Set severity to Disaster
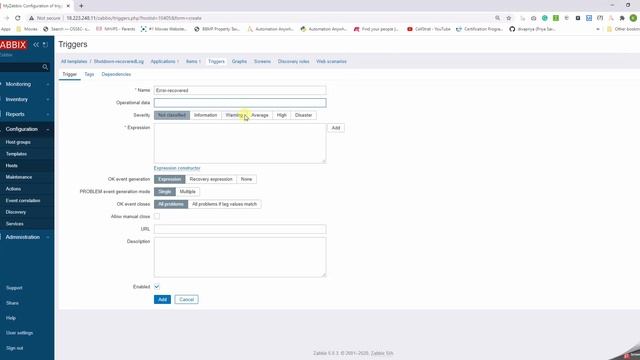Screen dimensions: 640x360 [x=303, y=115]
